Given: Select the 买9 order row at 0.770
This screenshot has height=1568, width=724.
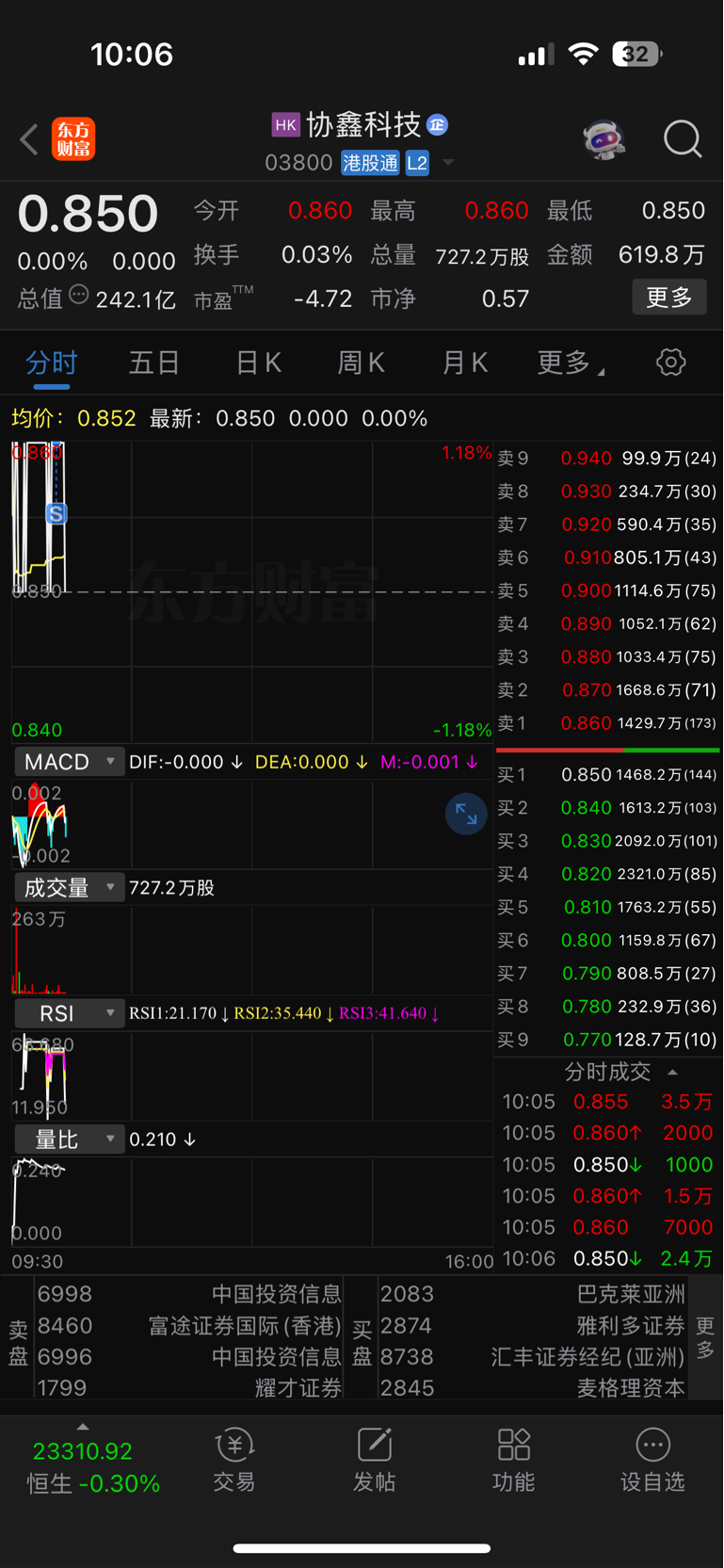Looking at the screenshot, I should click(x=607, y=1040).
